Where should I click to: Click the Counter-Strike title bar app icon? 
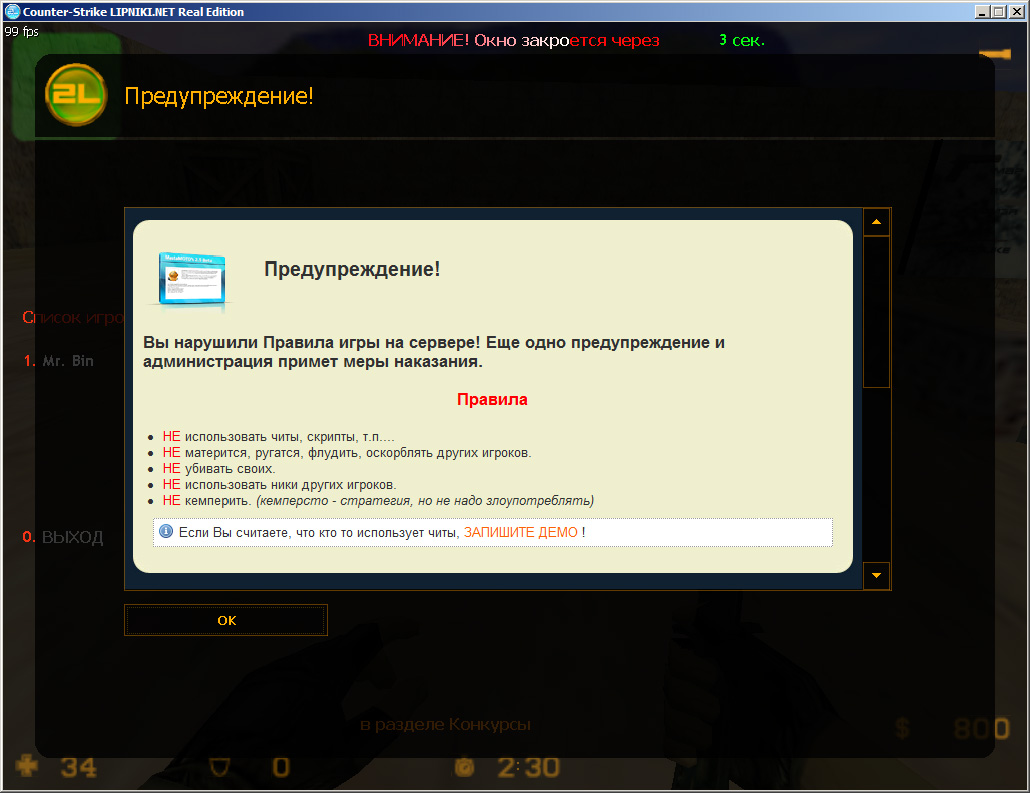click(x=12, y=11)
